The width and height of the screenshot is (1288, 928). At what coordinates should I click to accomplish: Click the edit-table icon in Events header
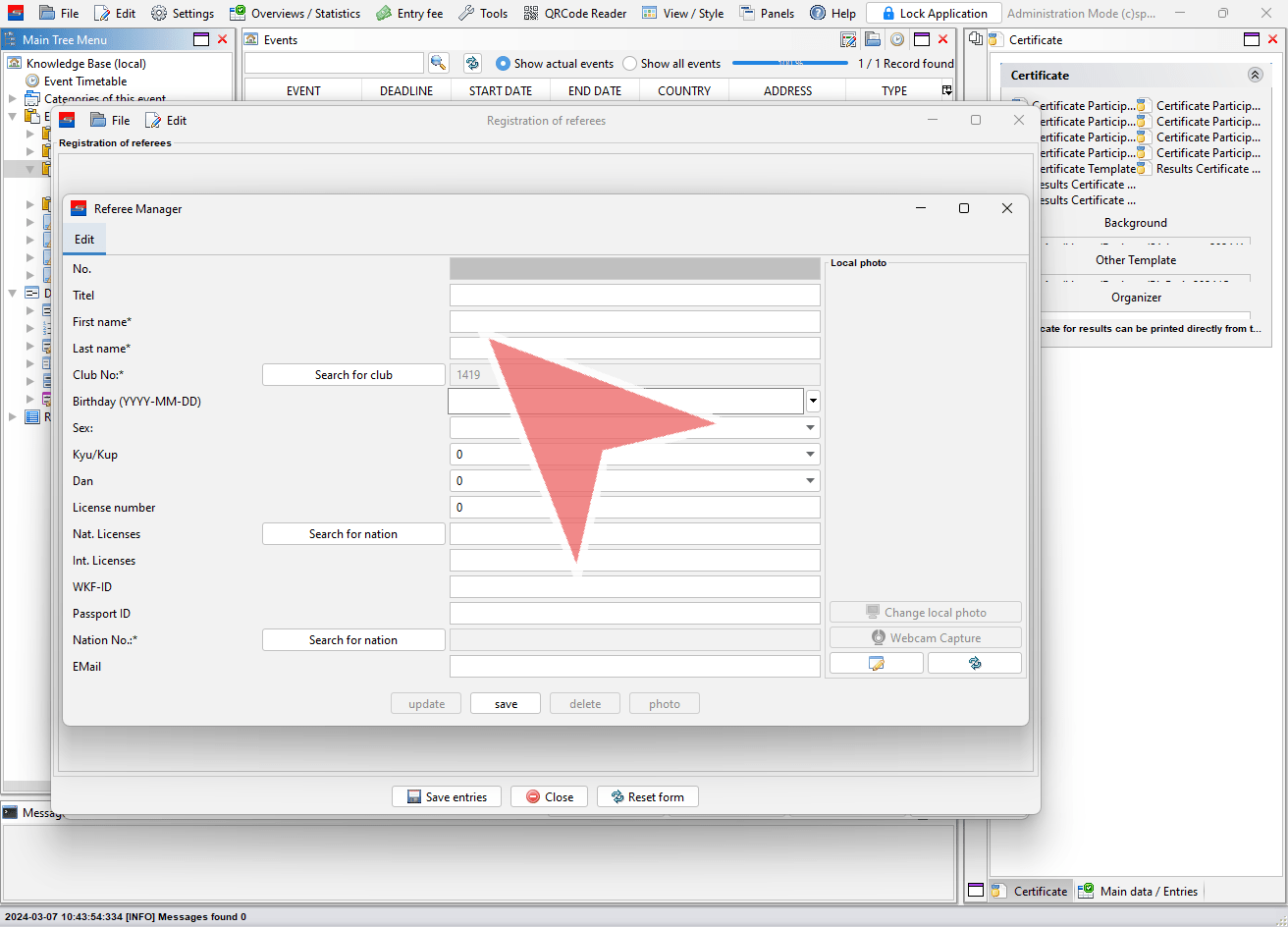(848, 39)
